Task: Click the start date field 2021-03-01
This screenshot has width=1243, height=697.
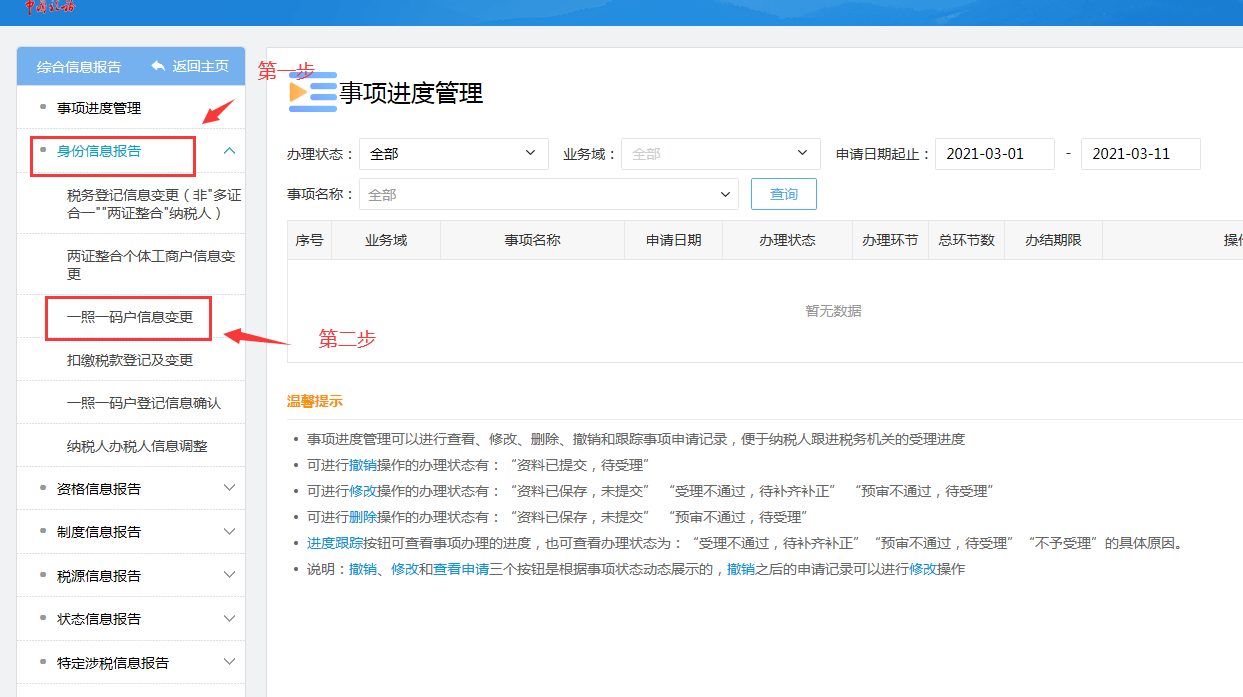Action: (994, 154)
